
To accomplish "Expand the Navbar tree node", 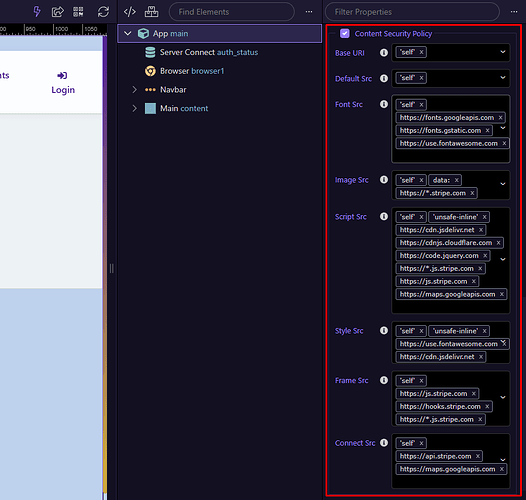I will point(134,90).
